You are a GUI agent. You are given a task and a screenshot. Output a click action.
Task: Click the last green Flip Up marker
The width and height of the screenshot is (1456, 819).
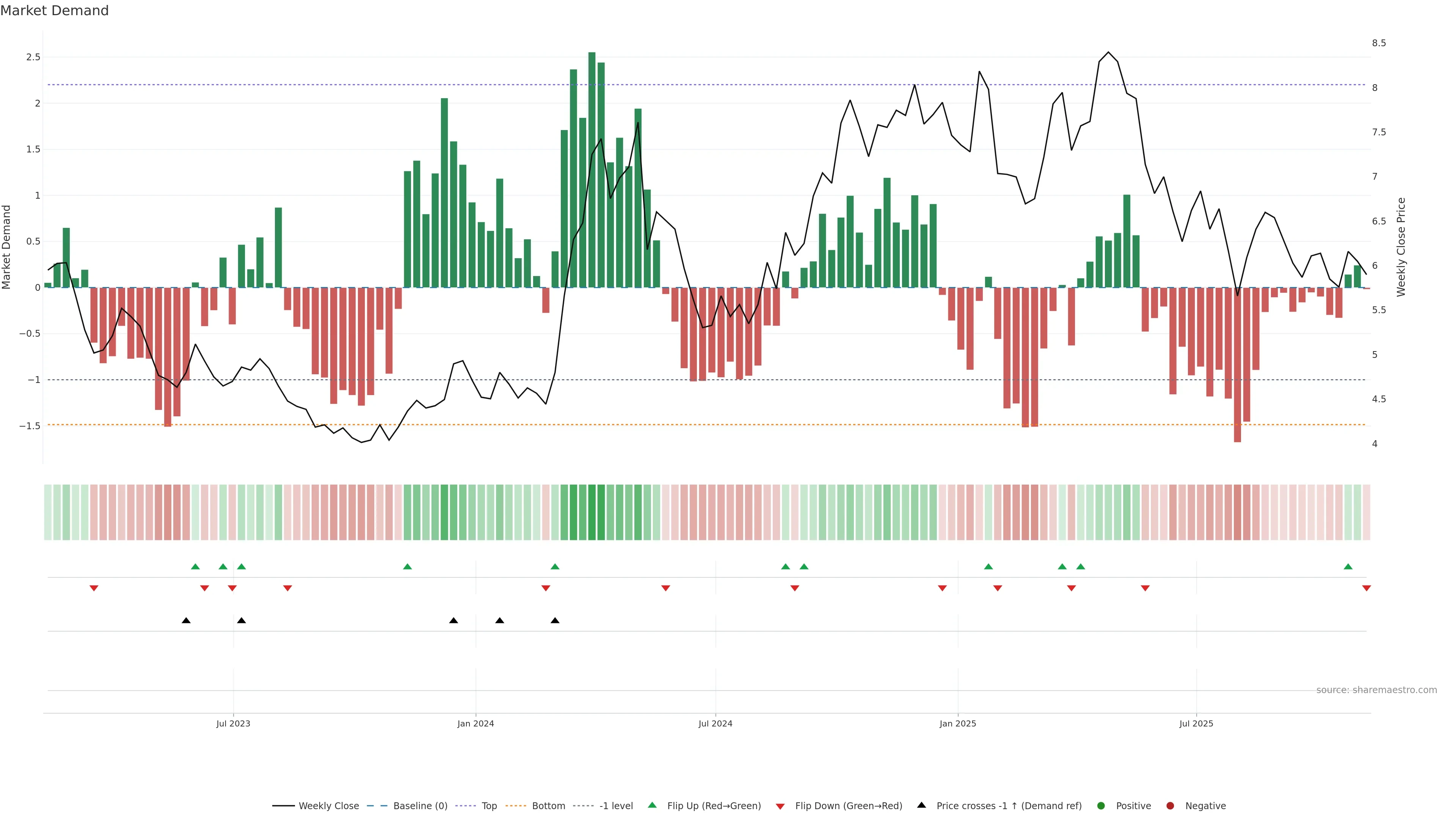(x=1348, y=566)
